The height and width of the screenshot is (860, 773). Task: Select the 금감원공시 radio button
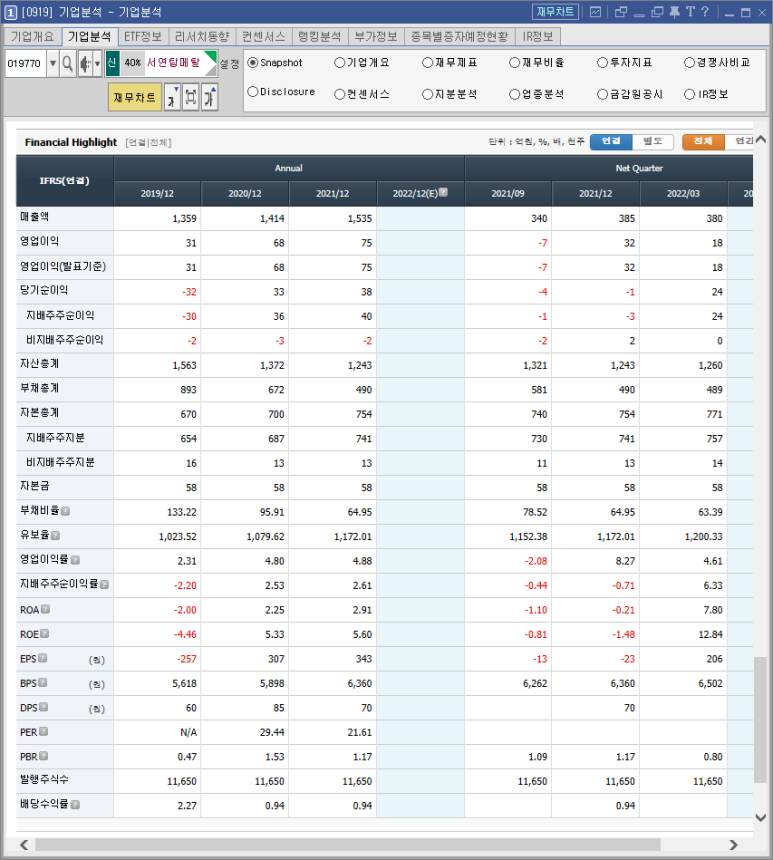click(602, 94)
